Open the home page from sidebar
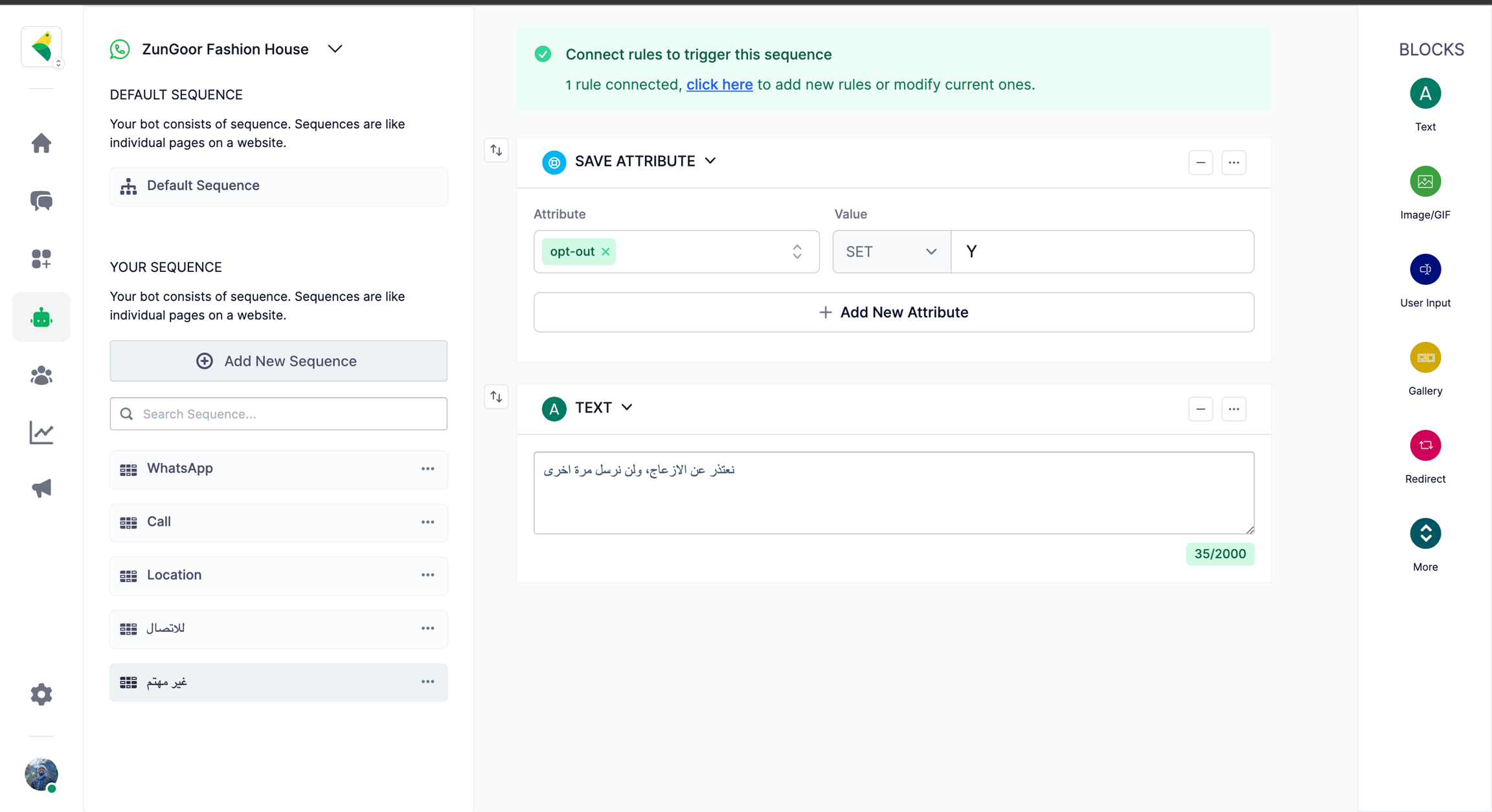The width and height of the screenshot is (1492, 812). (x=41, y=143)
